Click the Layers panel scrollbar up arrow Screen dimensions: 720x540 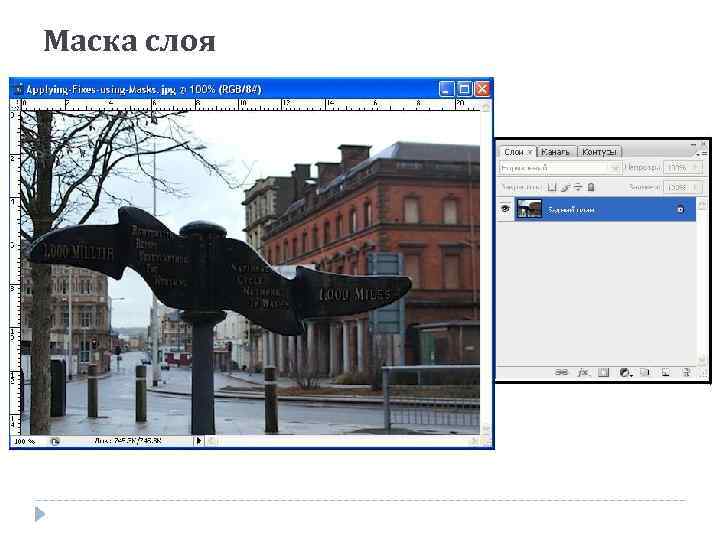702,204
